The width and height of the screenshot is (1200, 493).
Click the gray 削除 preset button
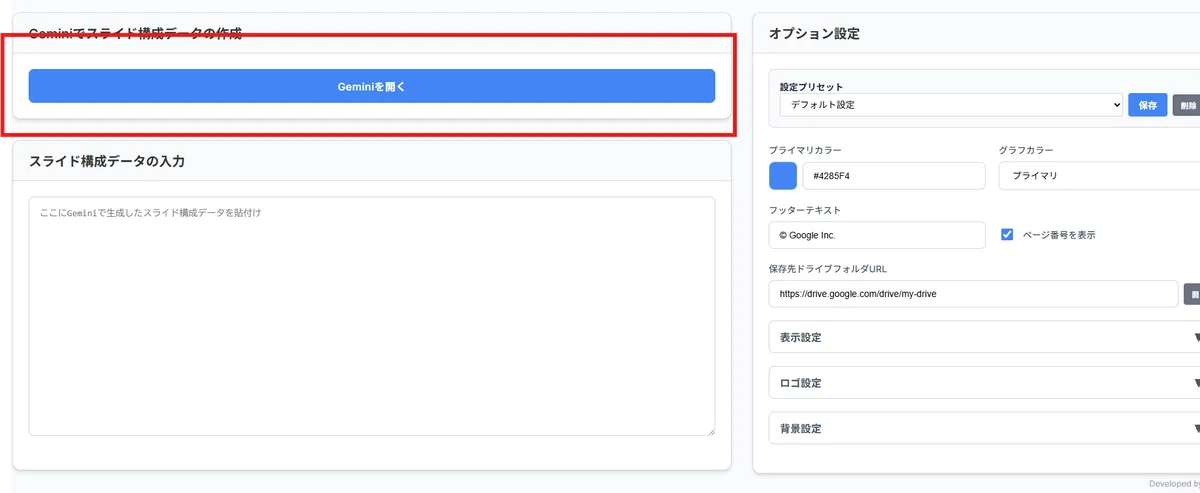[1186, 105]
